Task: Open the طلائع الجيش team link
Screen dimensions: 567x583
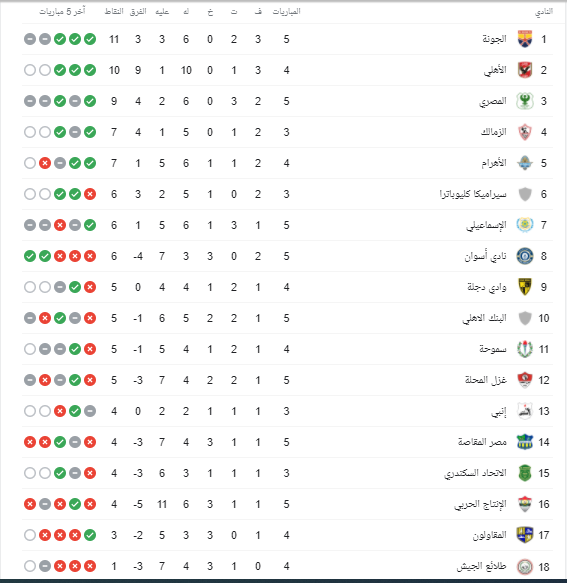Action: pyautogui.click(x=481, y=566)
